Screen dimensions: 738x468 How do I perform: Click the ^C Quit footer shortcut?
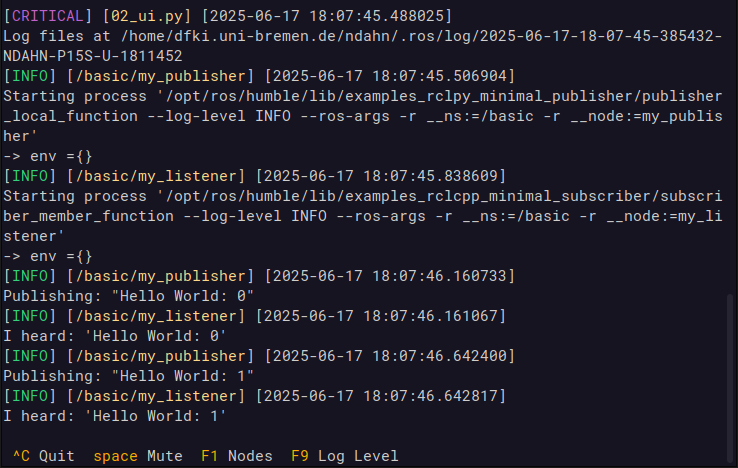(44, 456)
